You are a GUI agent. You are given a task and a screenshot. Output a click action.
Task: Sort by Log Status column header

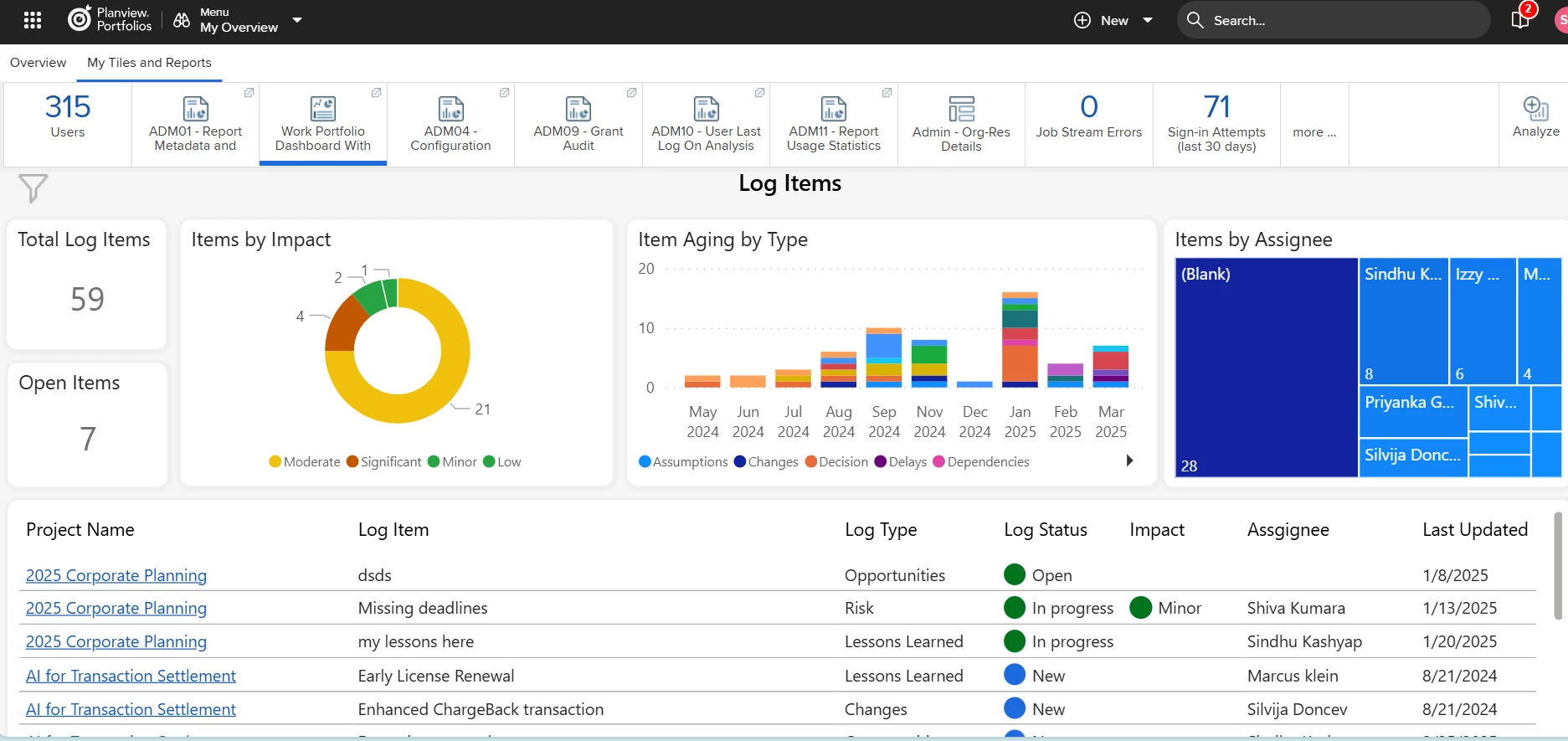tap(1046, 530)
